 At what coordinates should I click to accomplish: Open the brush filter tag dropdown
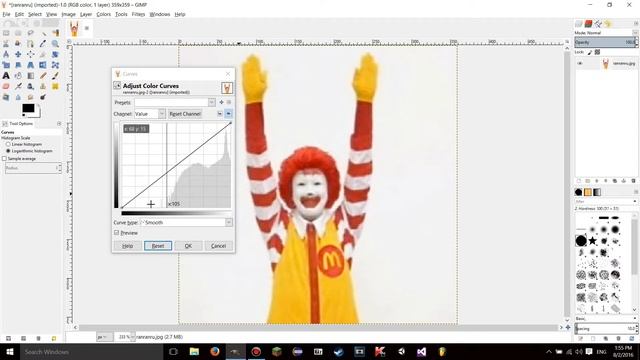tap(635, 202)
